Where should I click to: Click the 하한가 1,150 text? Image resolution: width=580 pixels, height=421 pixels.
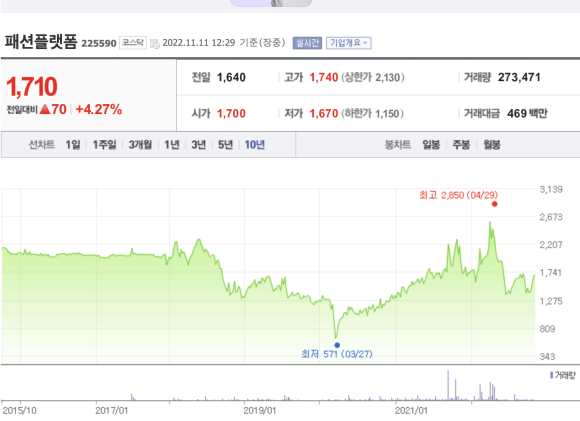point(372,114)
